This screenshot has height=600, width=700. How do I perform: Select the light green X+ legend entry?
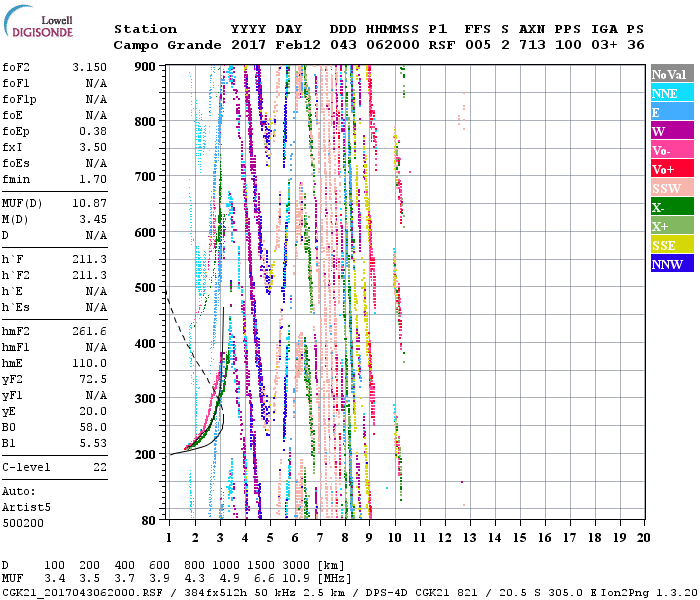(672, 226)
